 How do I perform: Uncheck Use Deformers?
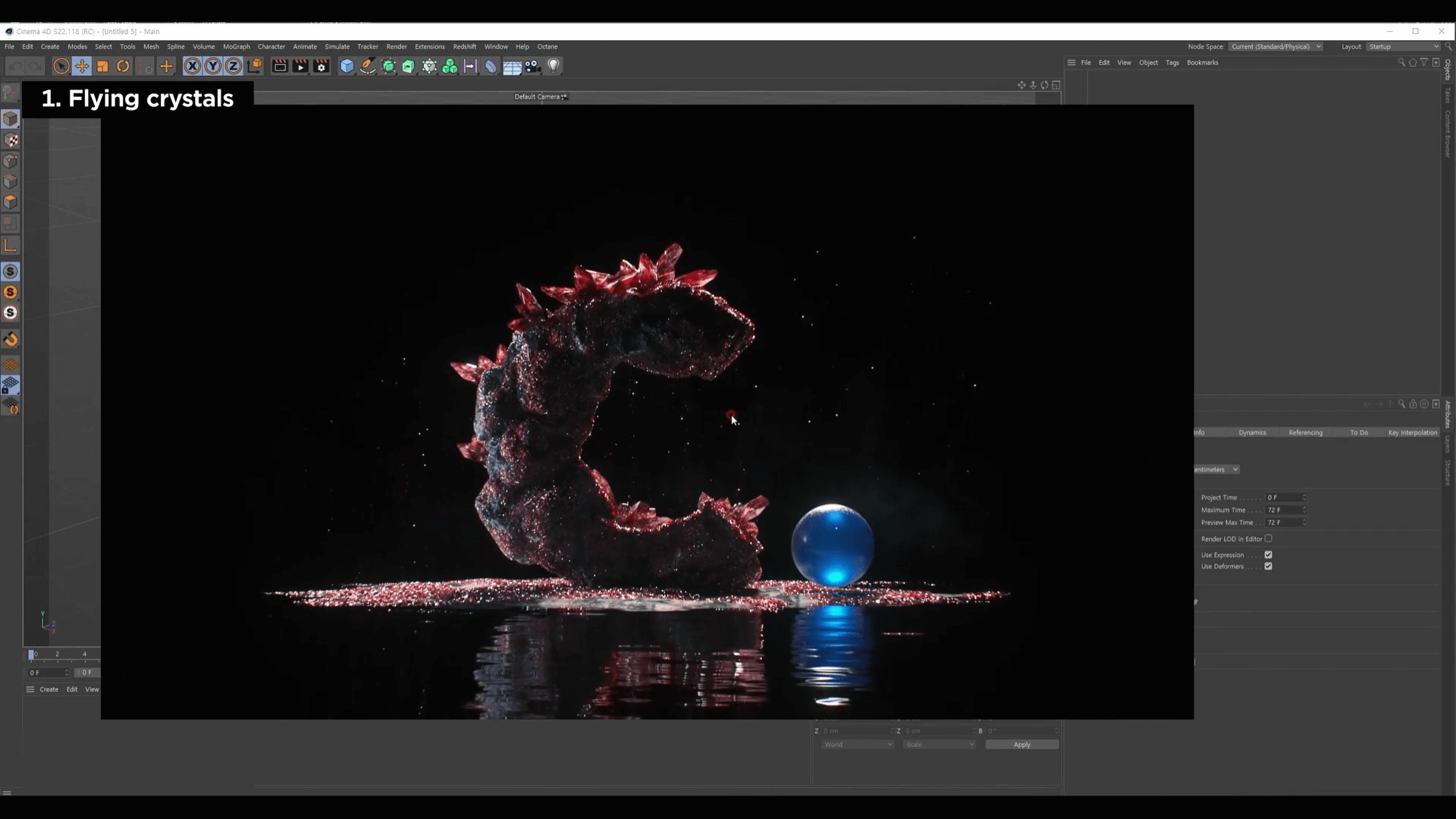point(1268,566)
